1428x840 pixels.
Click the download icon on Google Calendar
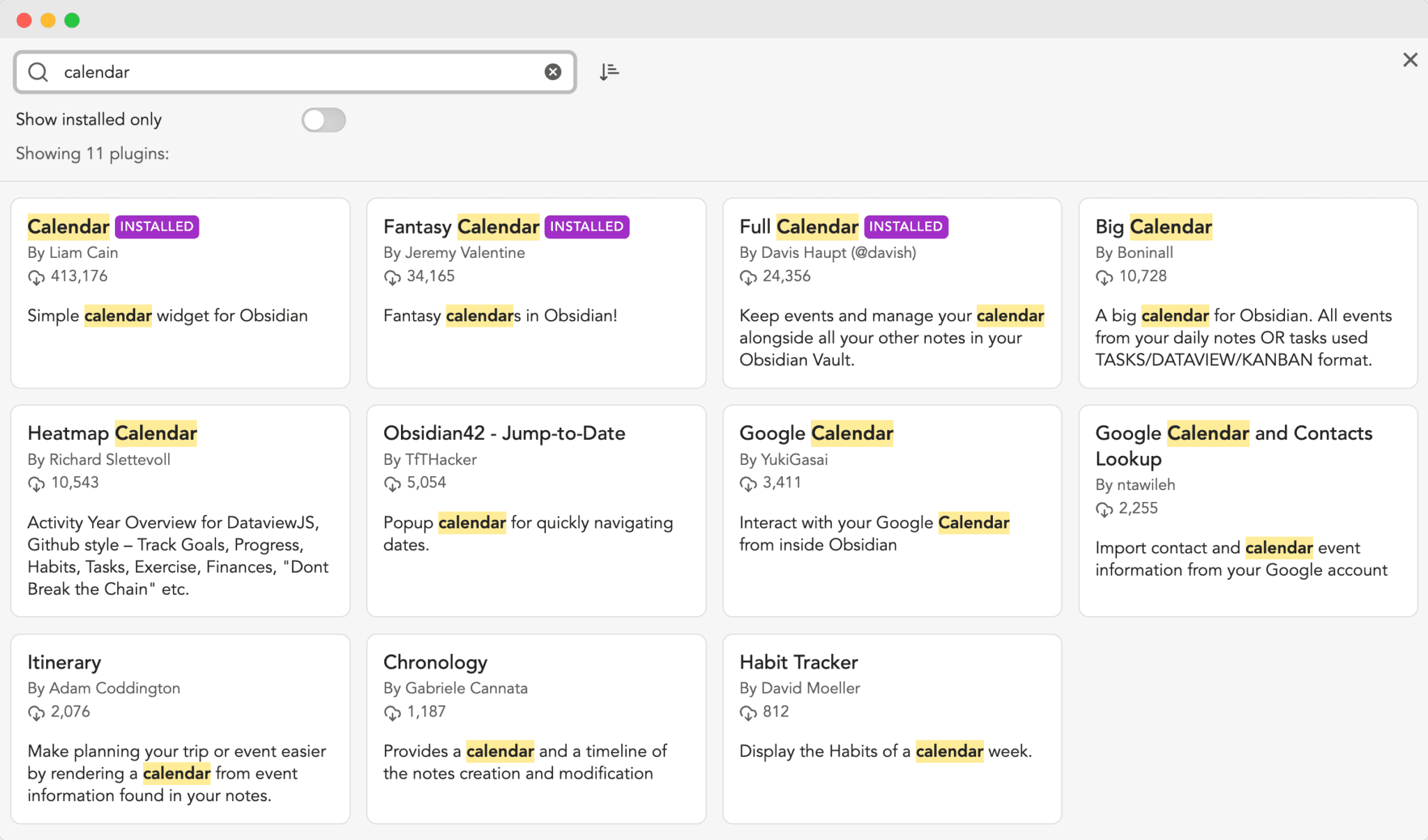click(749, 483)
